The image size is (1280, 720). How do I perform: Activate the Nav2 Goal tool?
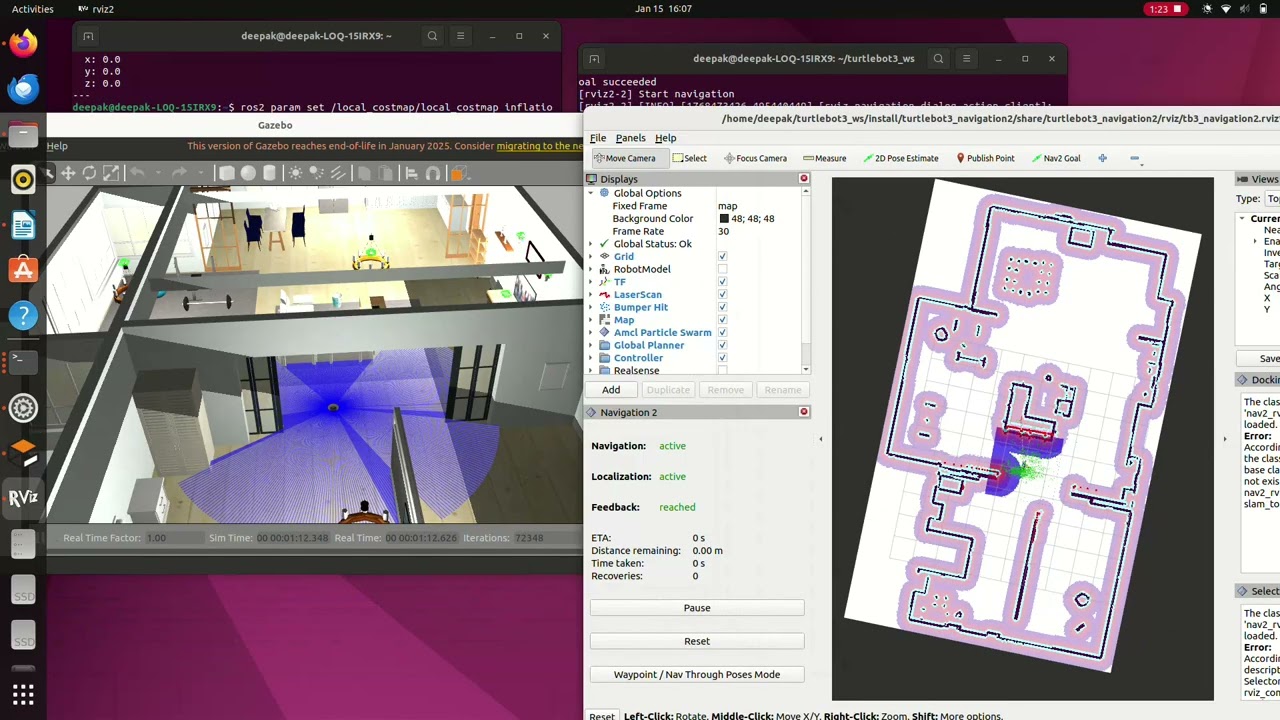pyautogui.click(x=1056, y=158)
